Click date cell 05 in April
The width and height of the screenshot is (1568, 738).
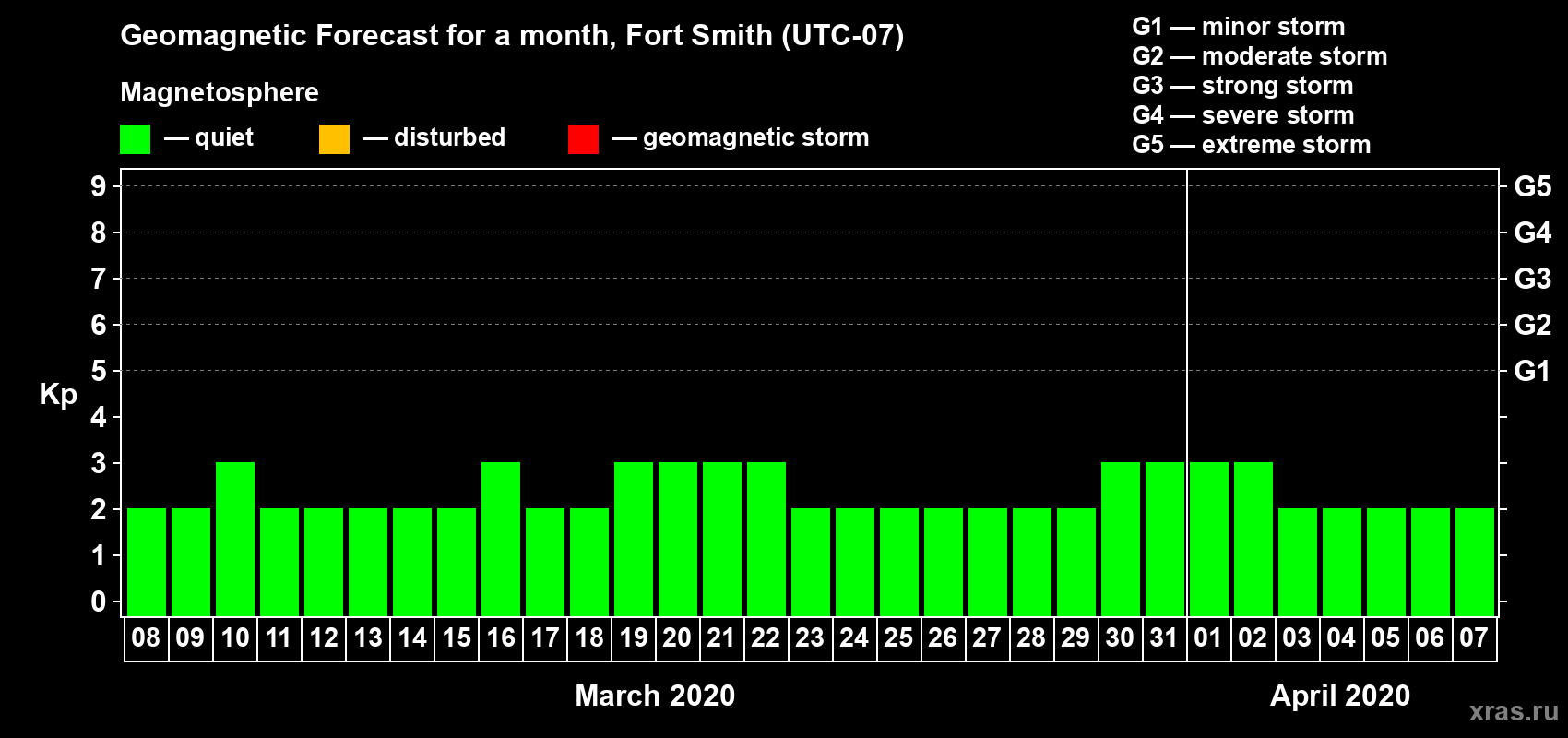click(1385, 638)
